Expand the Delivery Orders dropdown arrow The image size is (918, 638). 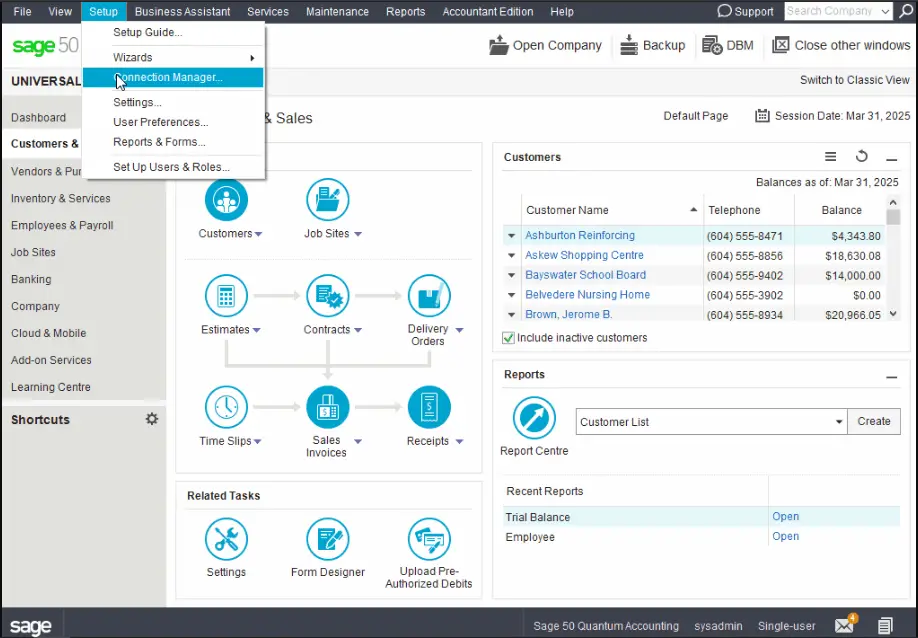pyautogui.click(x=460, y=330)
